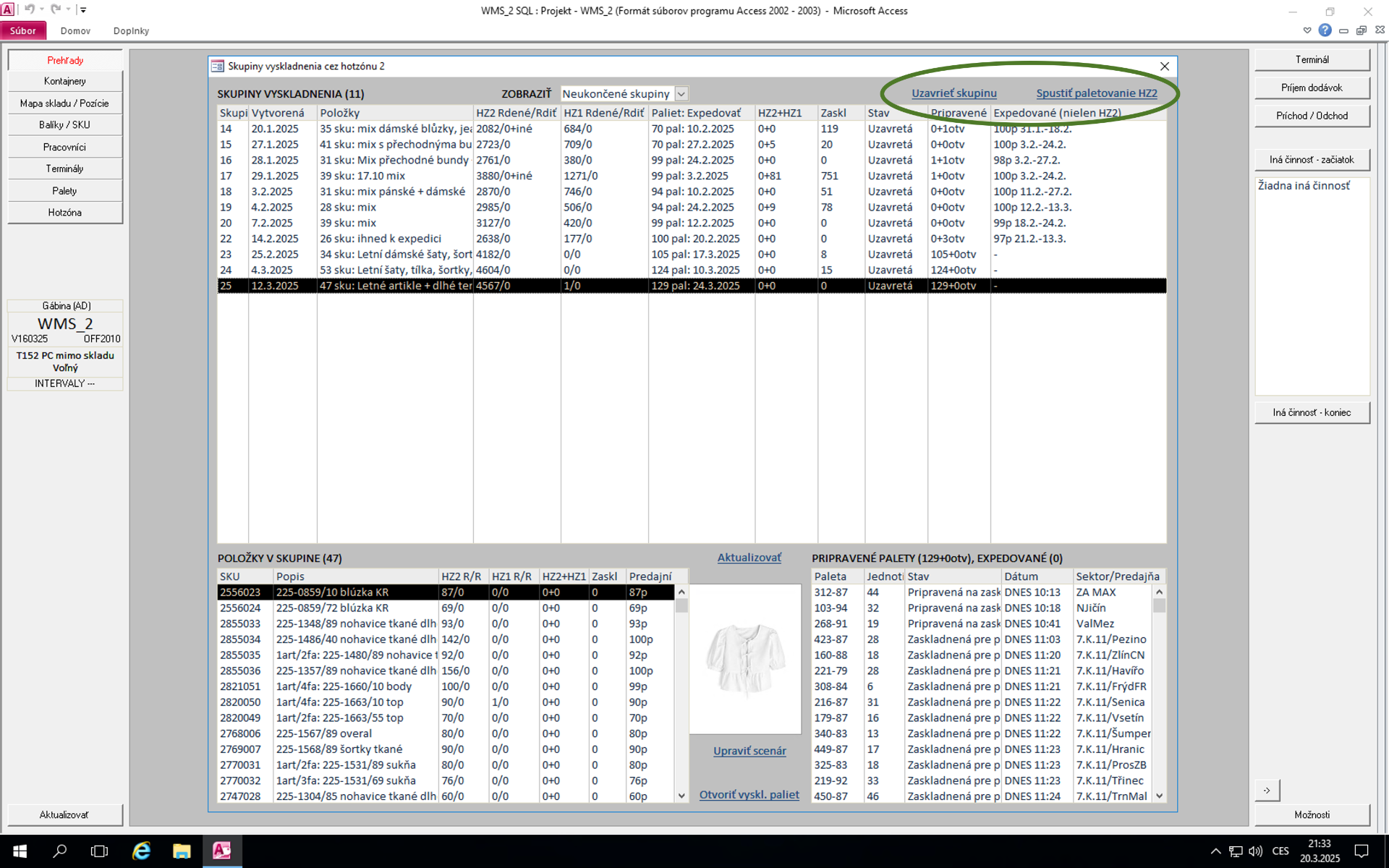1389x868 pixels.
Task: Click the white blouse product thumbnail
Action: tap(745, 660)
